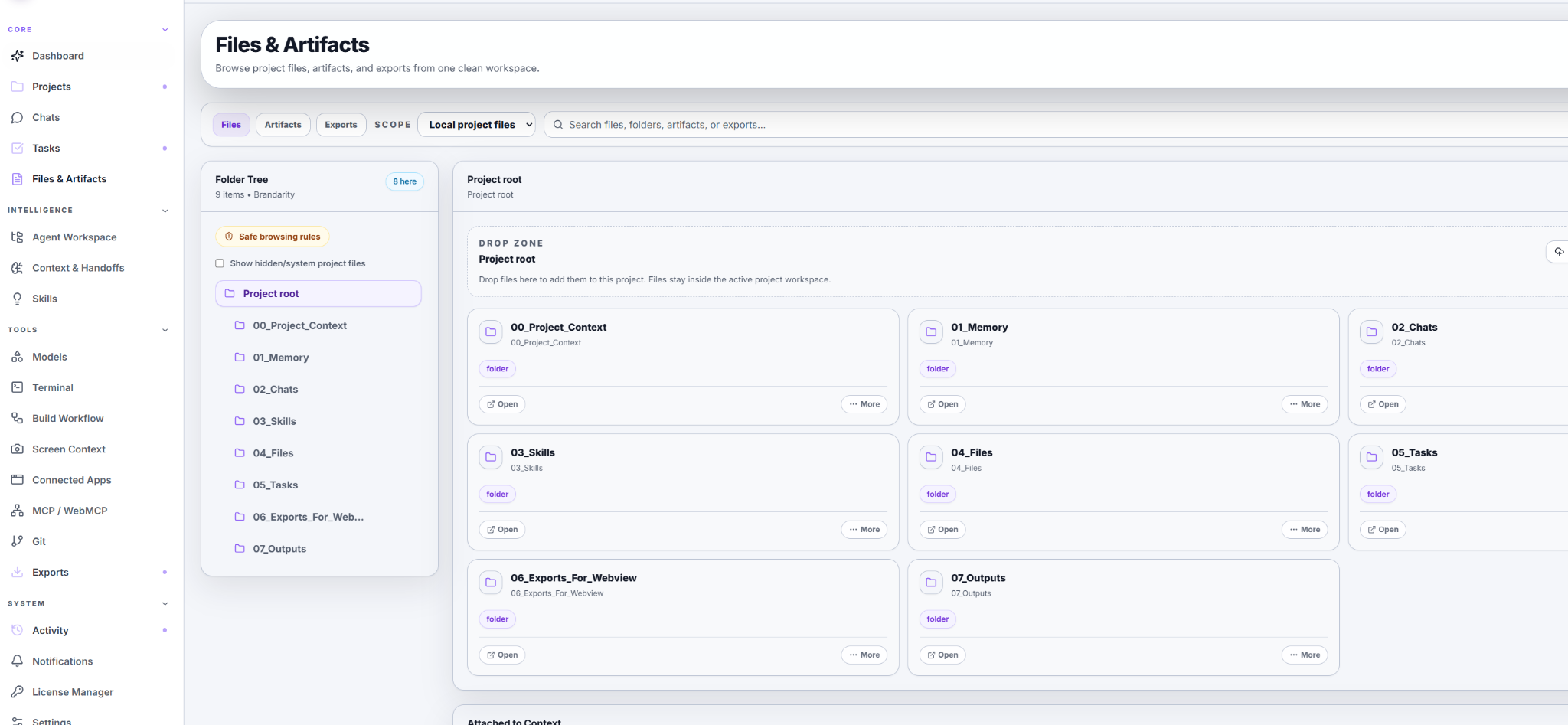Switch to the Artifacts tab

click(283, 125)
